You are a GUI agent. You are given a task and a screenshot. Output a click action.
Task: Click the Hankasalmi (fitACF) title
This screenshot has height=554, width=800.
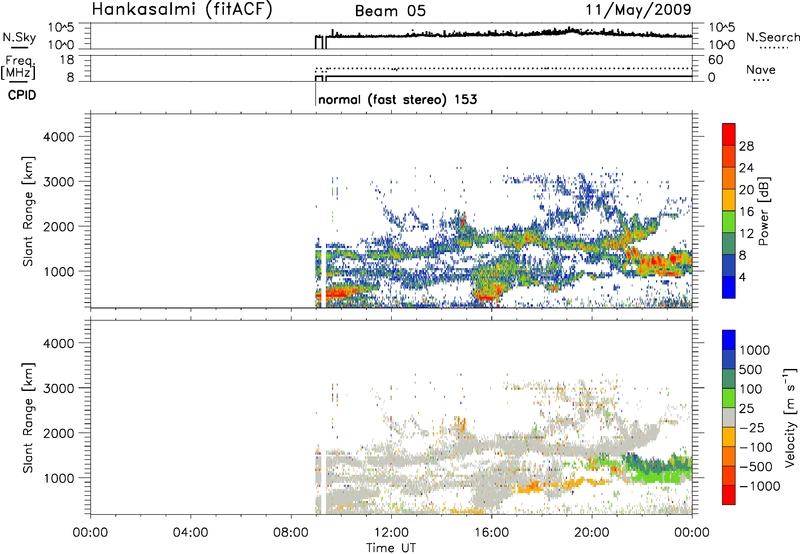(182, 10)
